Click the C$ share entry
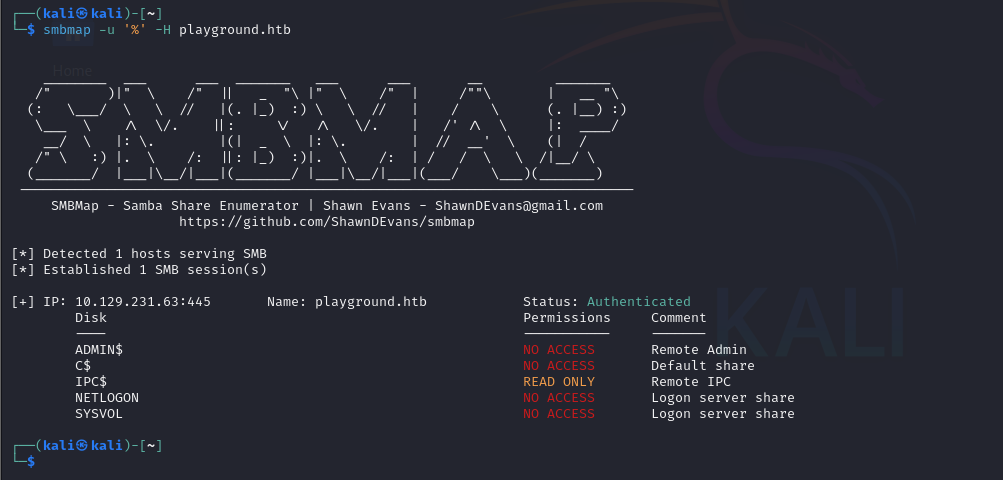Viewport: 1003px width, 480px height. tap(83, 365)
